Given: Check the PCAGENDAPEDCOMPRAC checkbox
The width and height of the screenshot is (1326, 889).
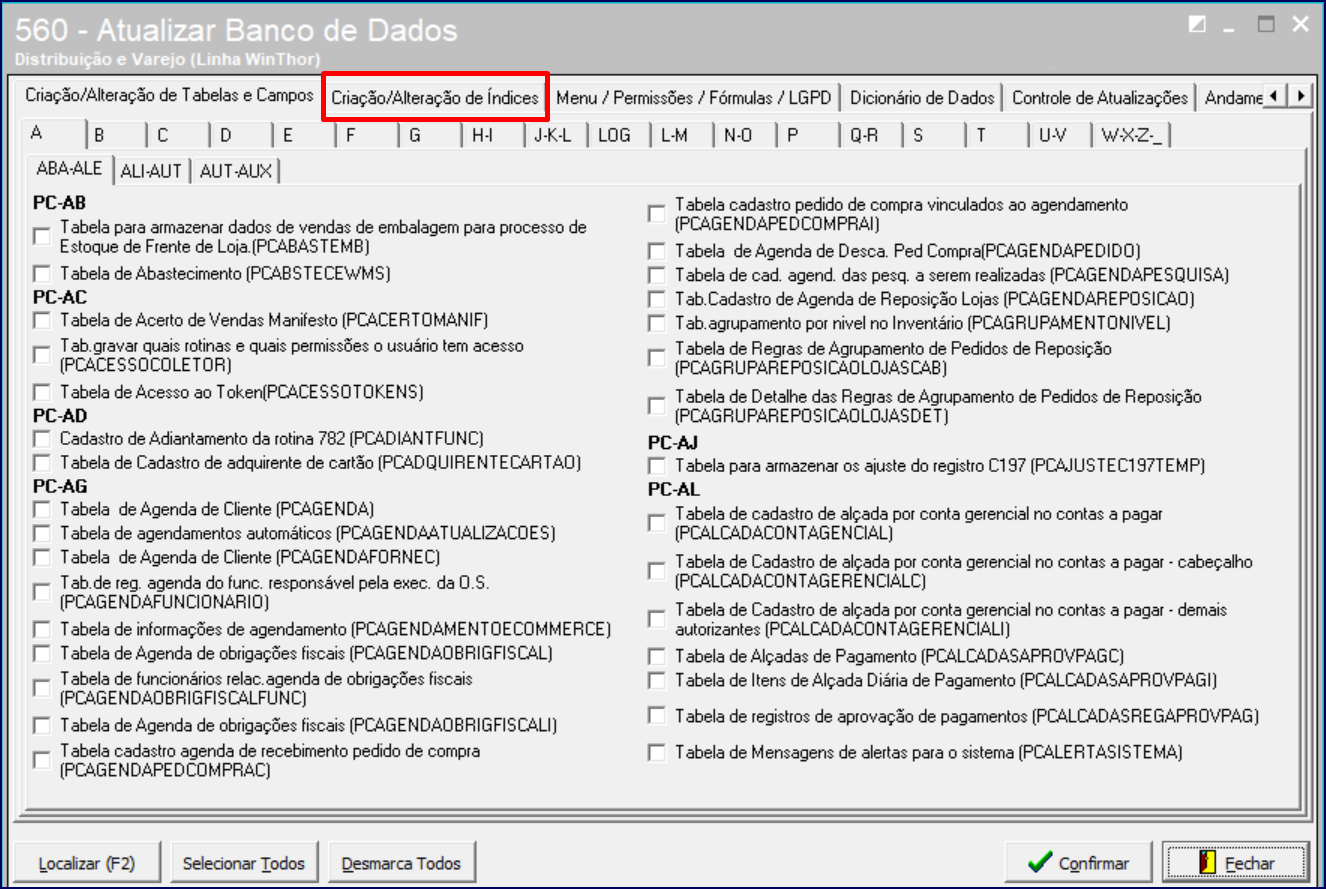Looking at the screenshot, I should pos(41,760).
